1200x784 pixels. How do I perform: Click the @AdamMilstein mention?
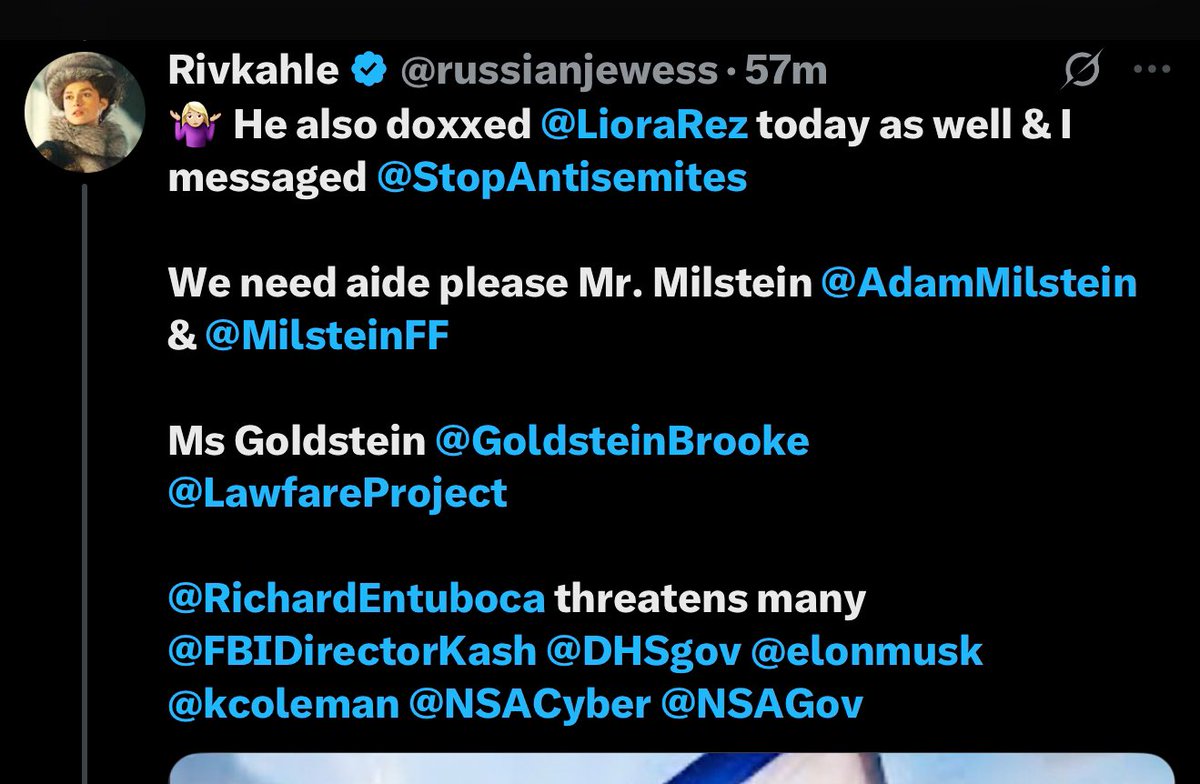point(978,283)
